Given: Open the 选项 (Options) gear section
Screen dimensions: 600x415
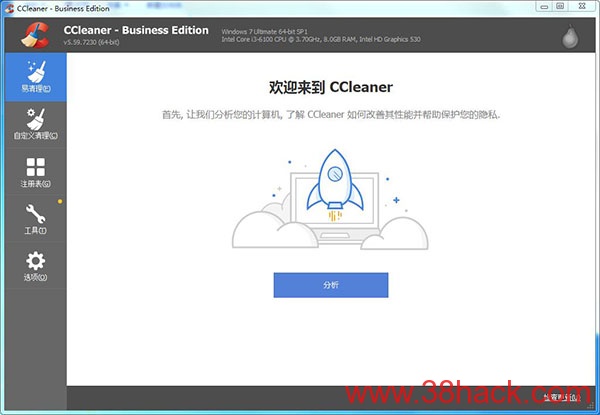Looking at the screenshot, I should click(36, 266).
